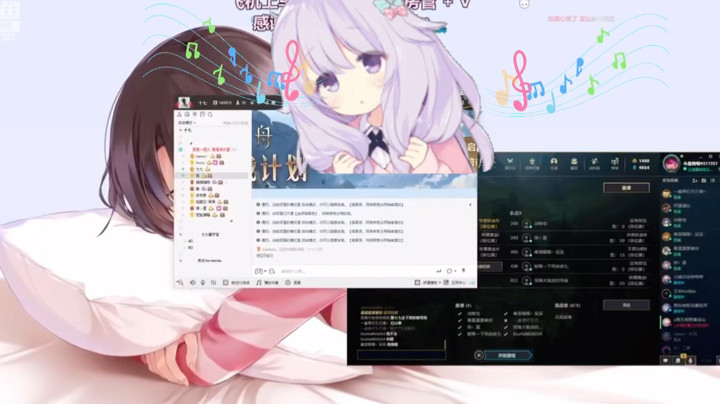Open the audio mixer icon in YY bottom bar
This screenshot has width=720, height=404.
click(213, 282)
